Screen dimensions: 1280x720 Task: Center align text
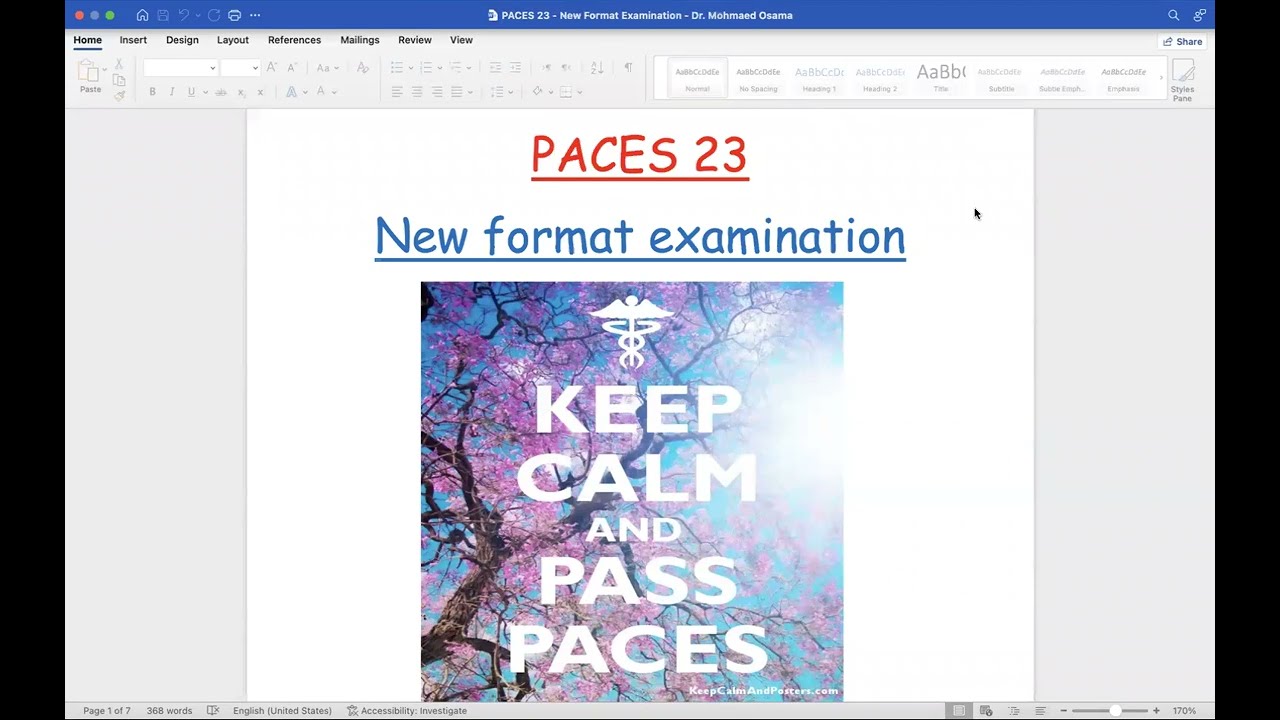[417, 92]
